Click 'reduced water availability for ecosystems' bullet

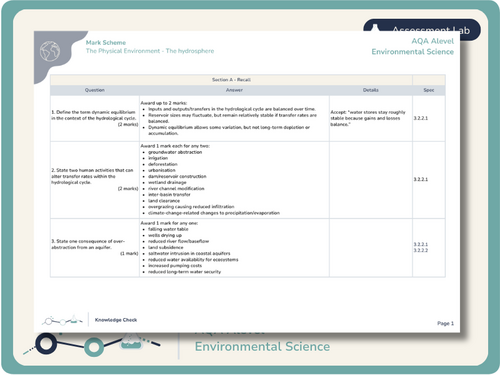[x=193, y=259]
